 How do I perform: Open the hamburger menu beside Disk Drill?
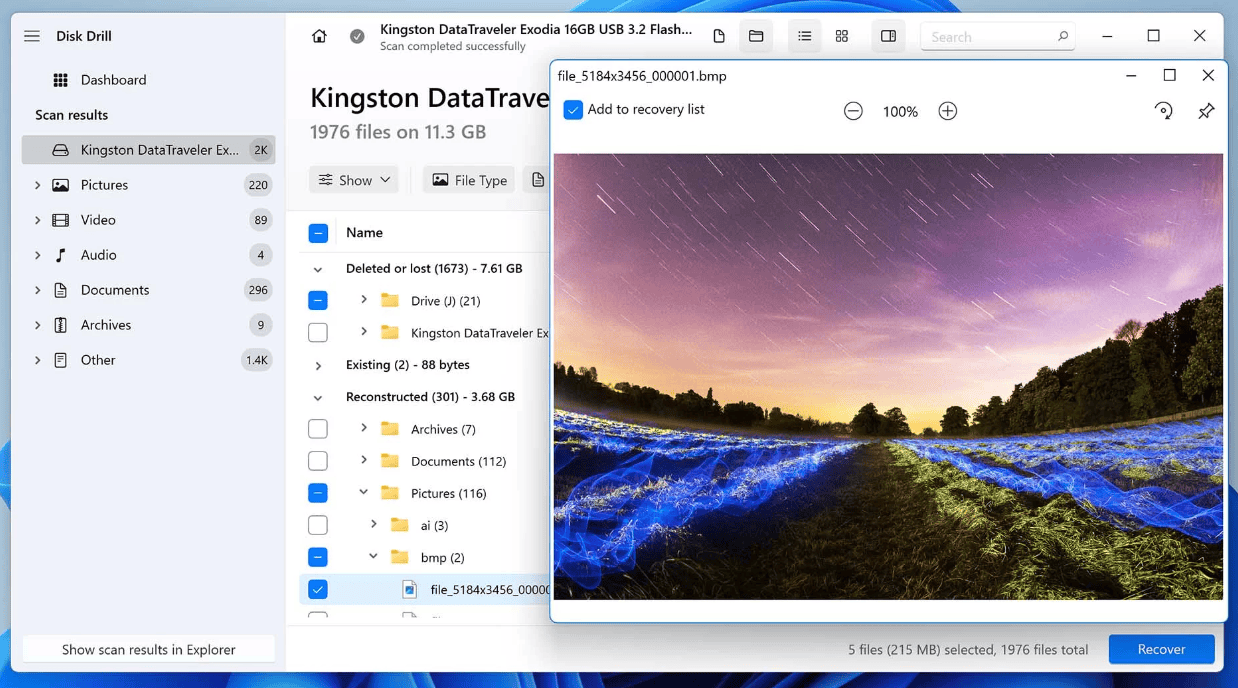pos(32,36)
